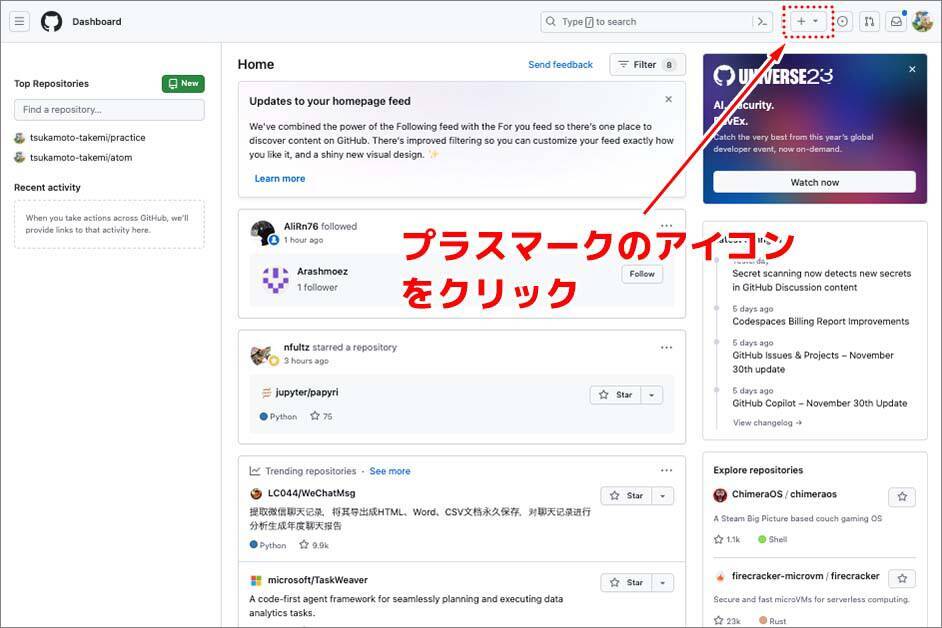942x628 pixels.
Task: Open AliRn76 user link
Action: pyautogui.click(x=301, y=227)
